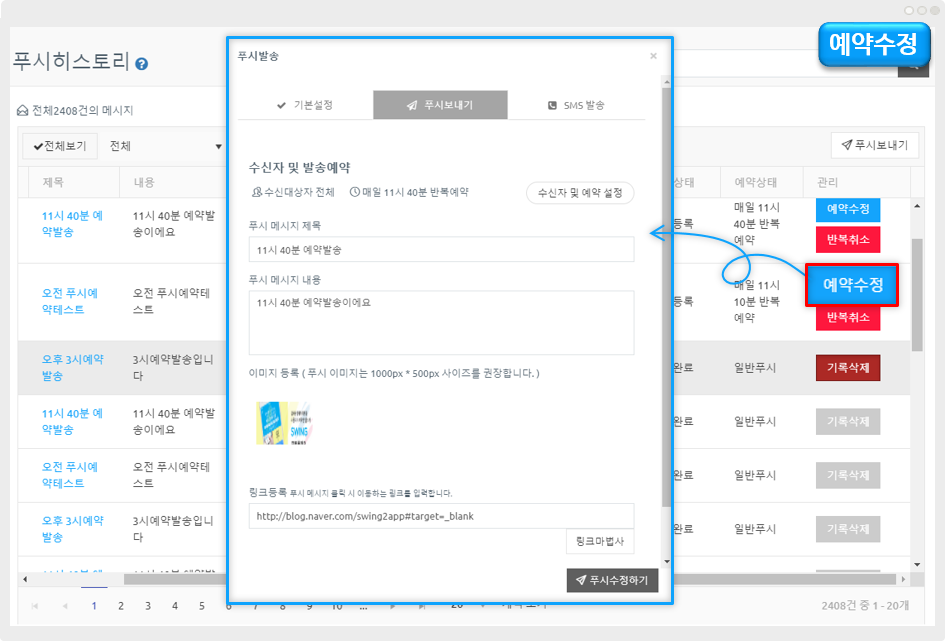
Task: Toggle the 전체보기 check button
Action: [60, 146]
